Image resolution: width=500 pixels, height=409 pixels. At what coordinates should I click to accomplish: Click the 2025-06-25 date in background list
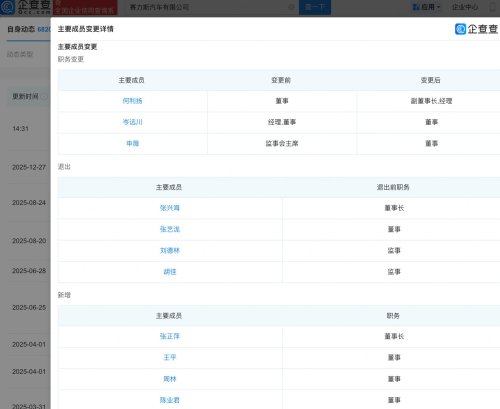(29, 307)
